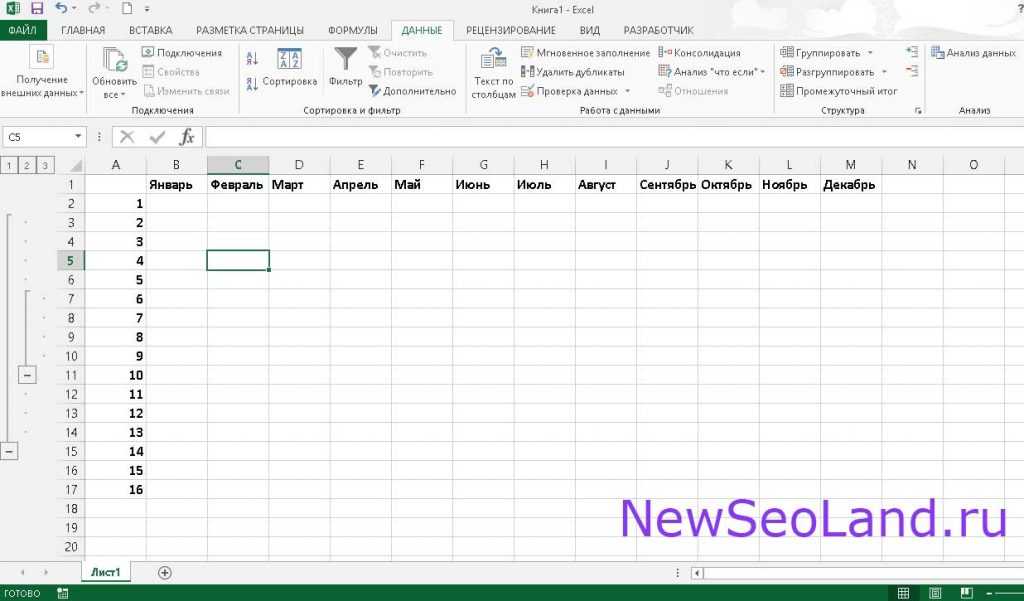
Task: Click the show detail icon in Структура group
Action: tap(912, 52)
